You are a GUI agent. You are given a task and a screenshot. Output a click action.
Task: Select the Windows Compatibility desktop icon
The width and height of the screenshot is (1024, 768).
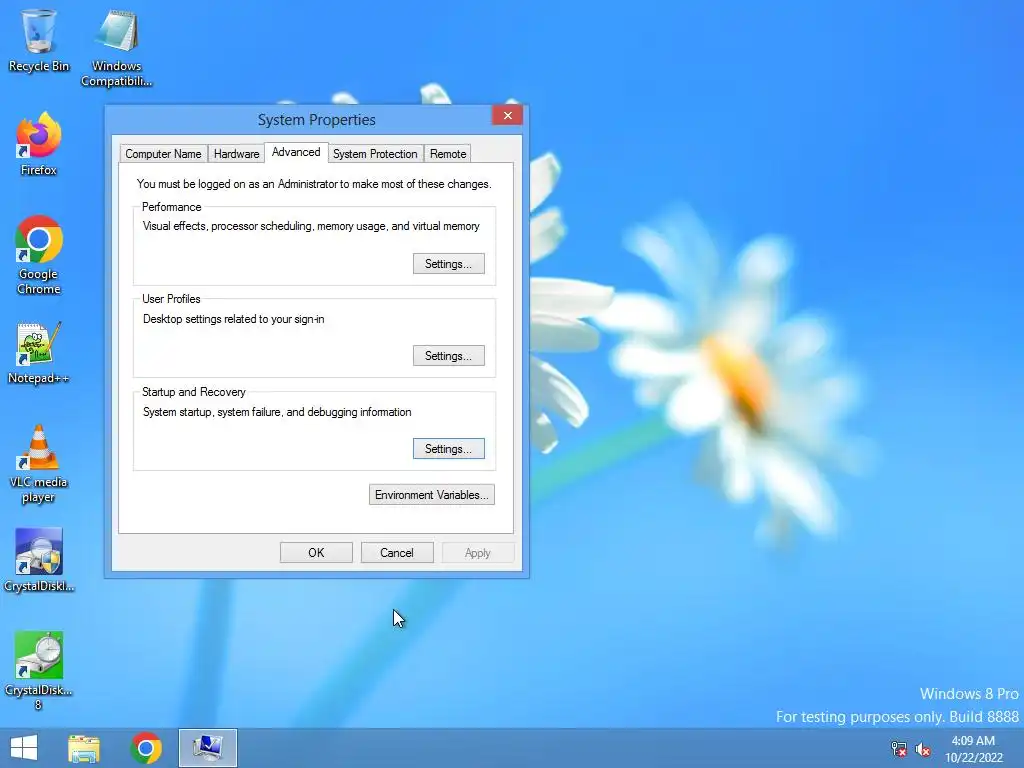click(x=116, y=49)
